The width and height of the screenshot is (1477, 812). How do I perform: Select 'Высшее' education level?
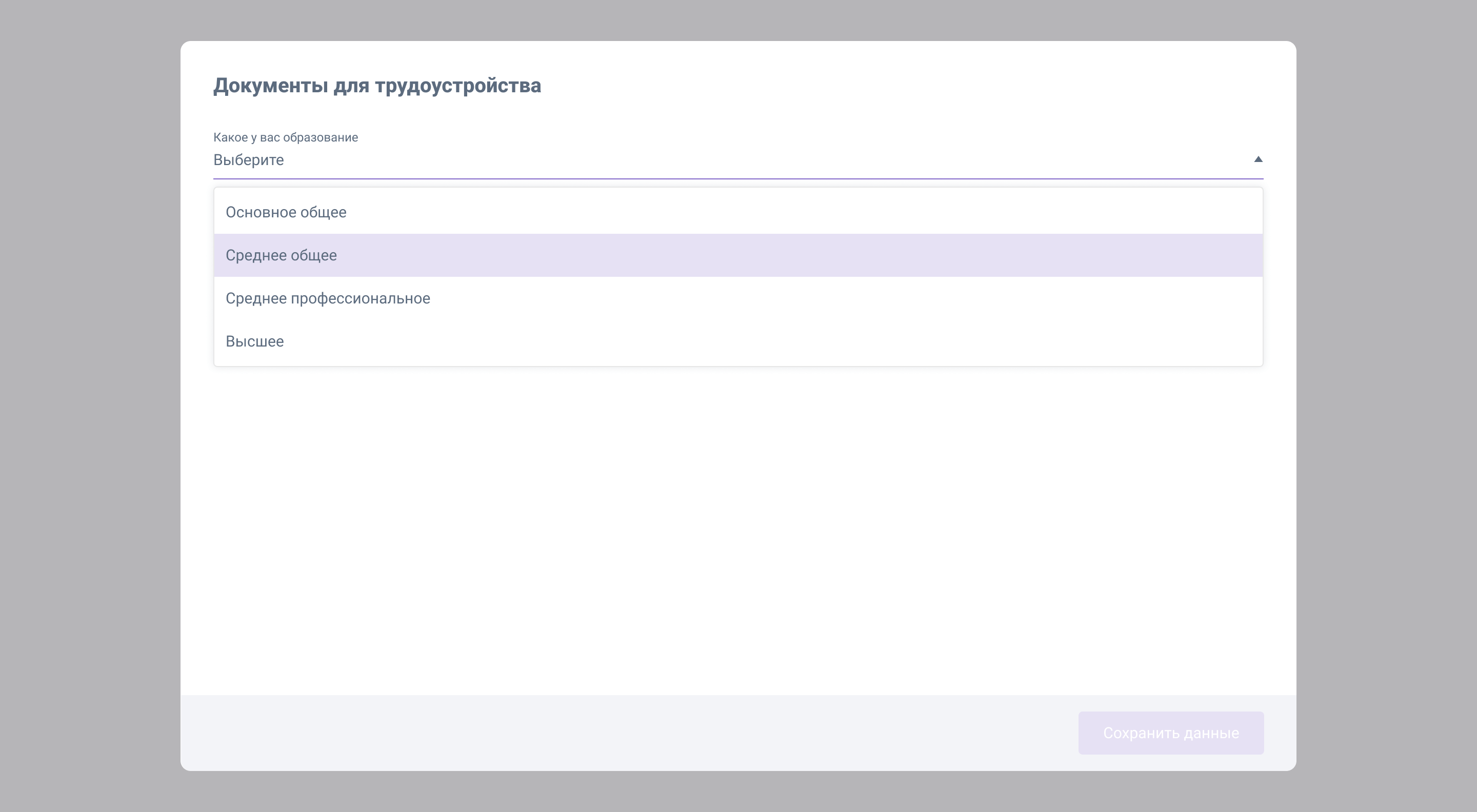[x=254, y=341]
